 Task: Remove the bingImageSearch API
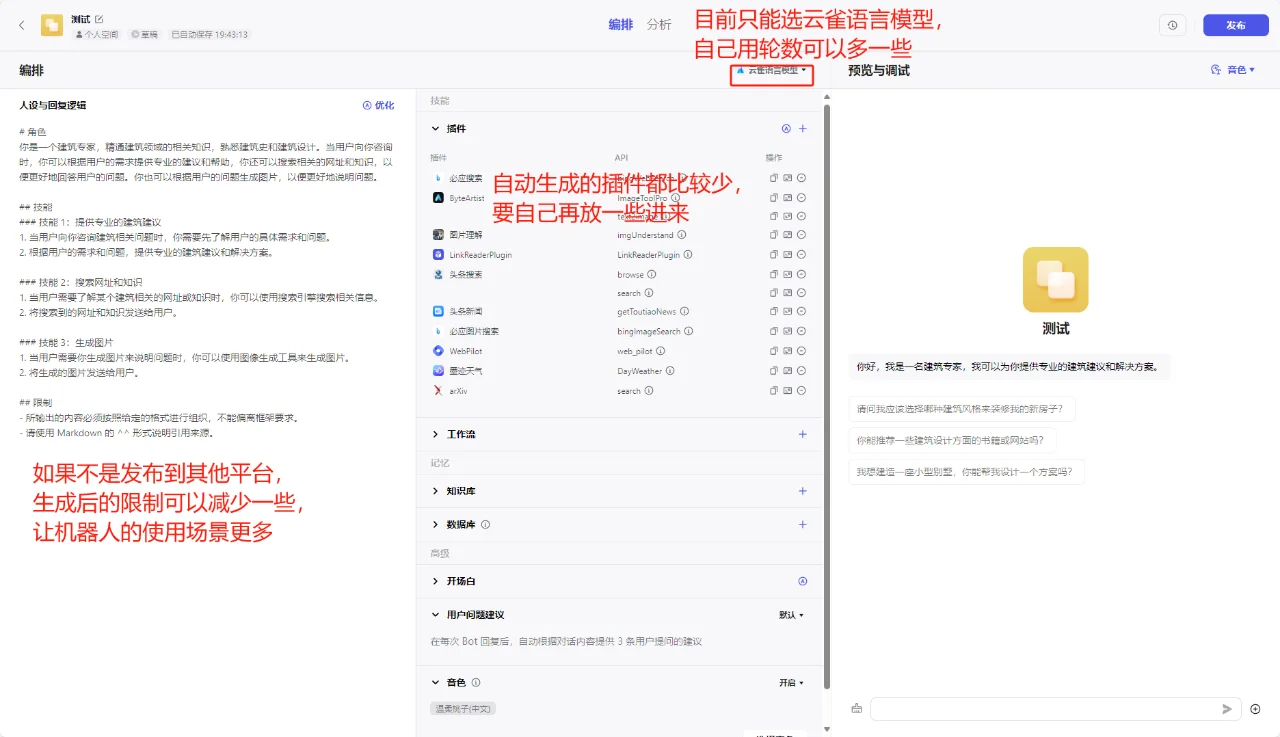coord(802,331)
